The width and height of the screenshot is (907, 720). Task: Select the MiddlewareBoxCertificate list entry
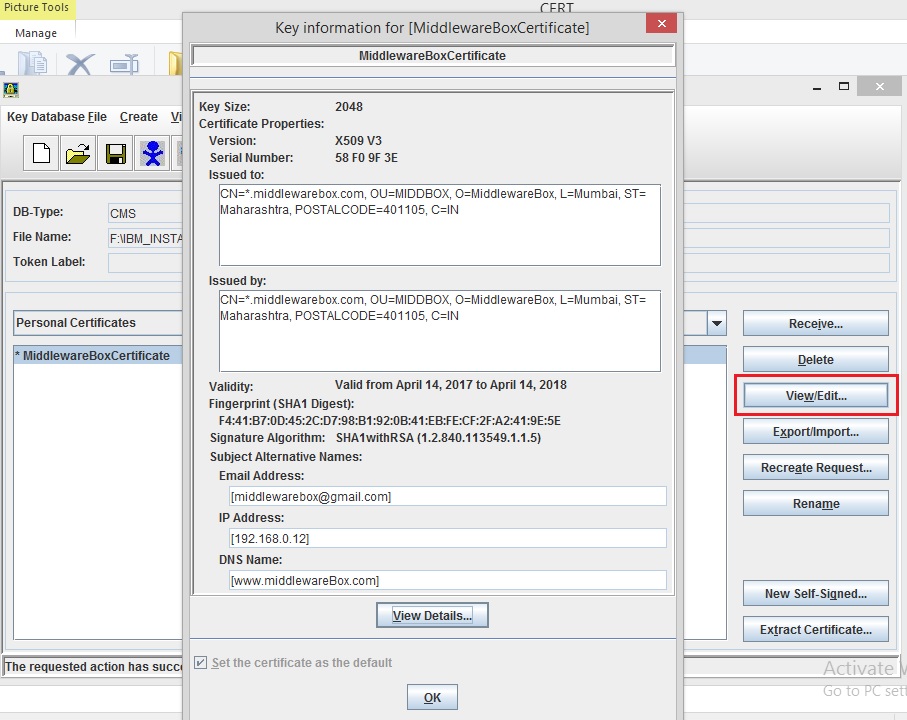pyautogui.click(x=95, y=355)
